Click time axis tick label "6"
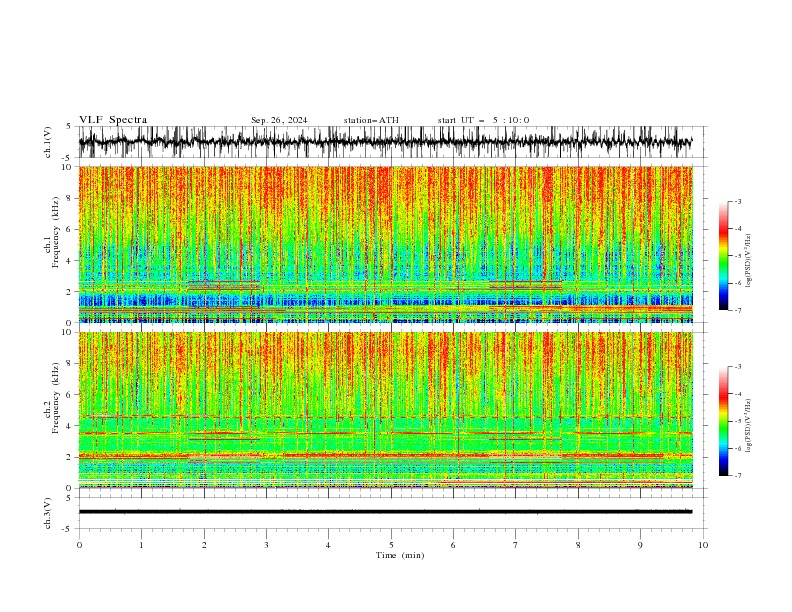 (x=453, y=545)
